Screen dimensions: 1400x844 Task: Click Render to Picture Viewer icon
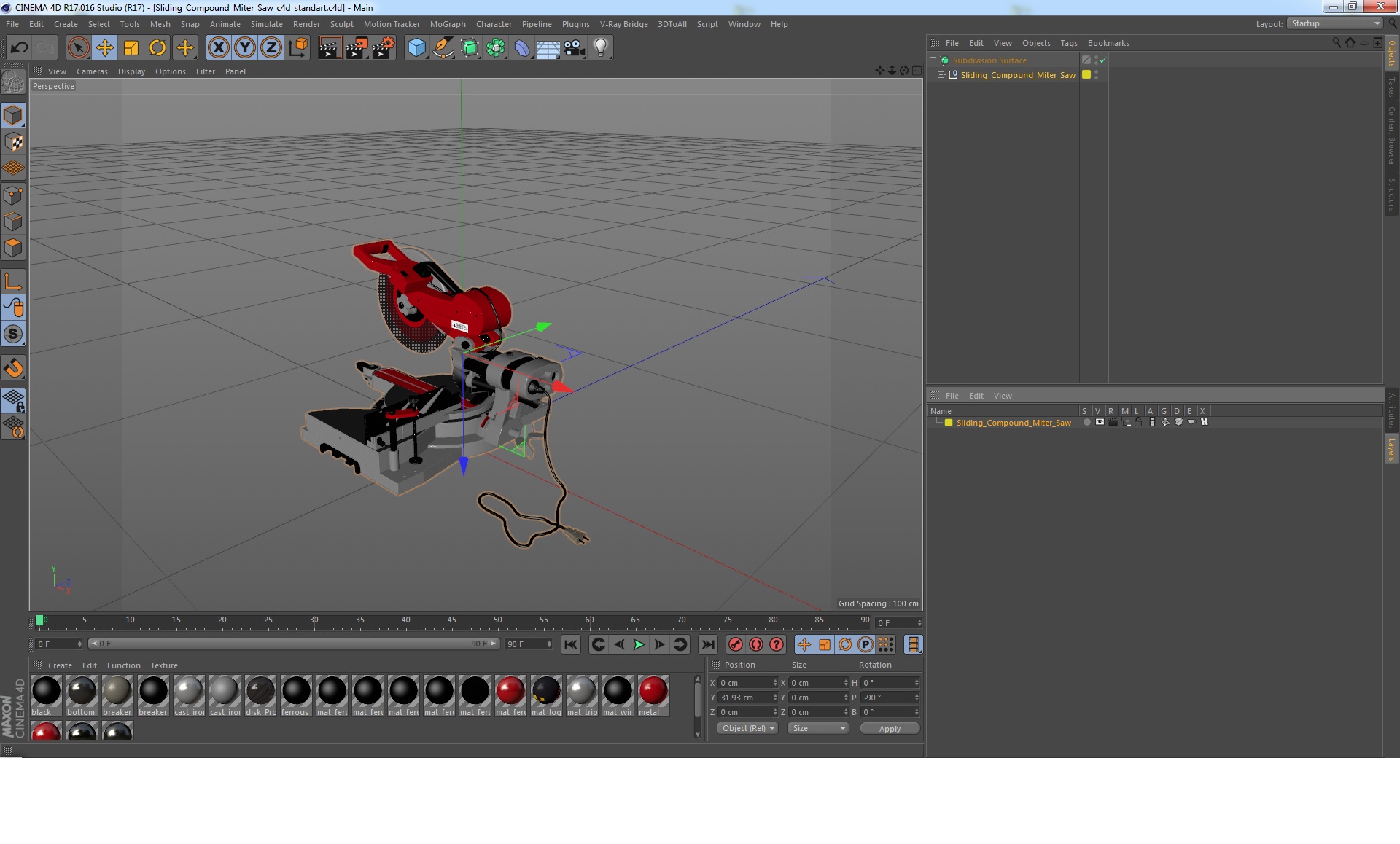pos(357,48)
